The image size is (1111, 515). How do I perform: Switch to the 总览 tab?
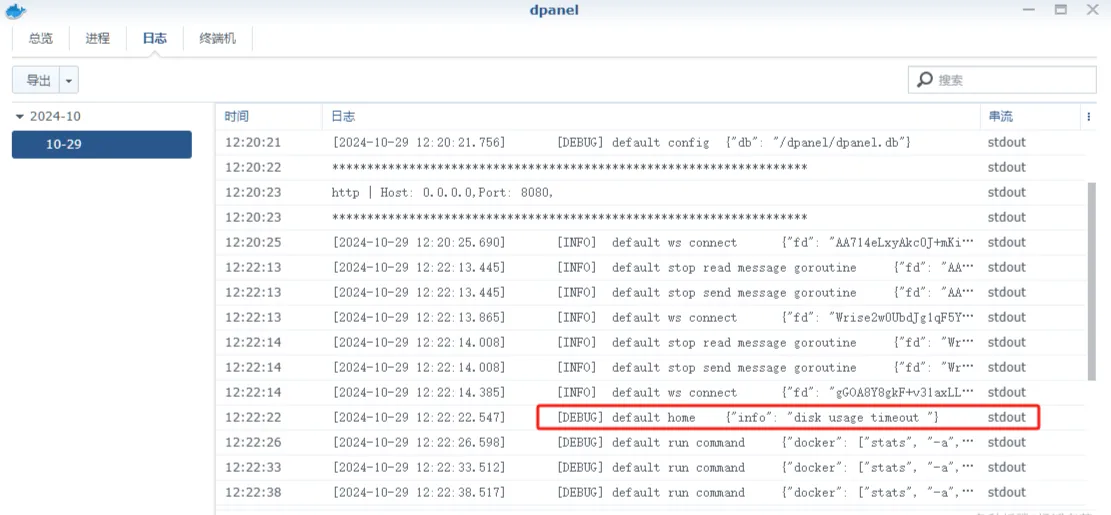(40, 39)
